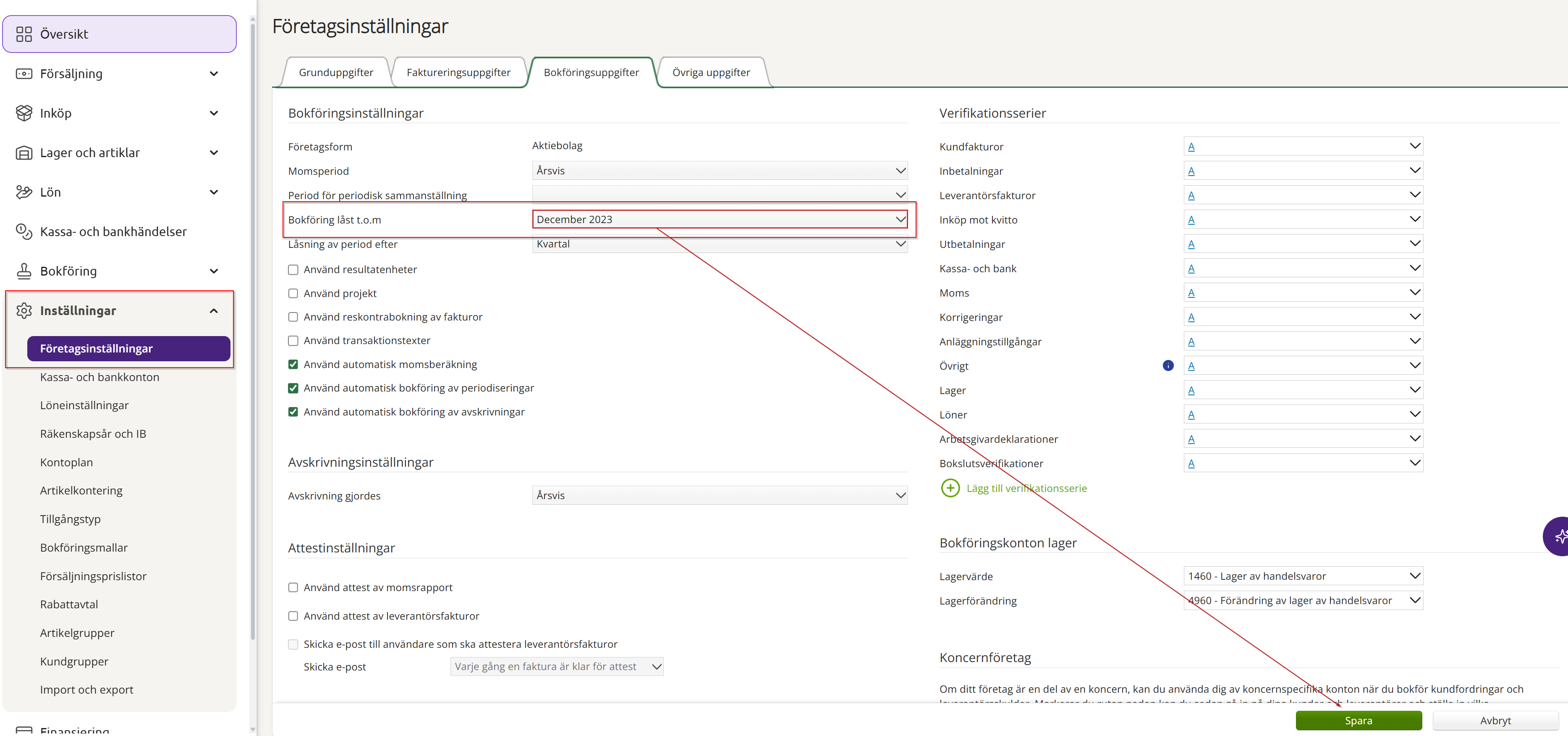Enable the Använd projekt checkbox
This screenshot has height=736, width=1568.
(293, 294)
